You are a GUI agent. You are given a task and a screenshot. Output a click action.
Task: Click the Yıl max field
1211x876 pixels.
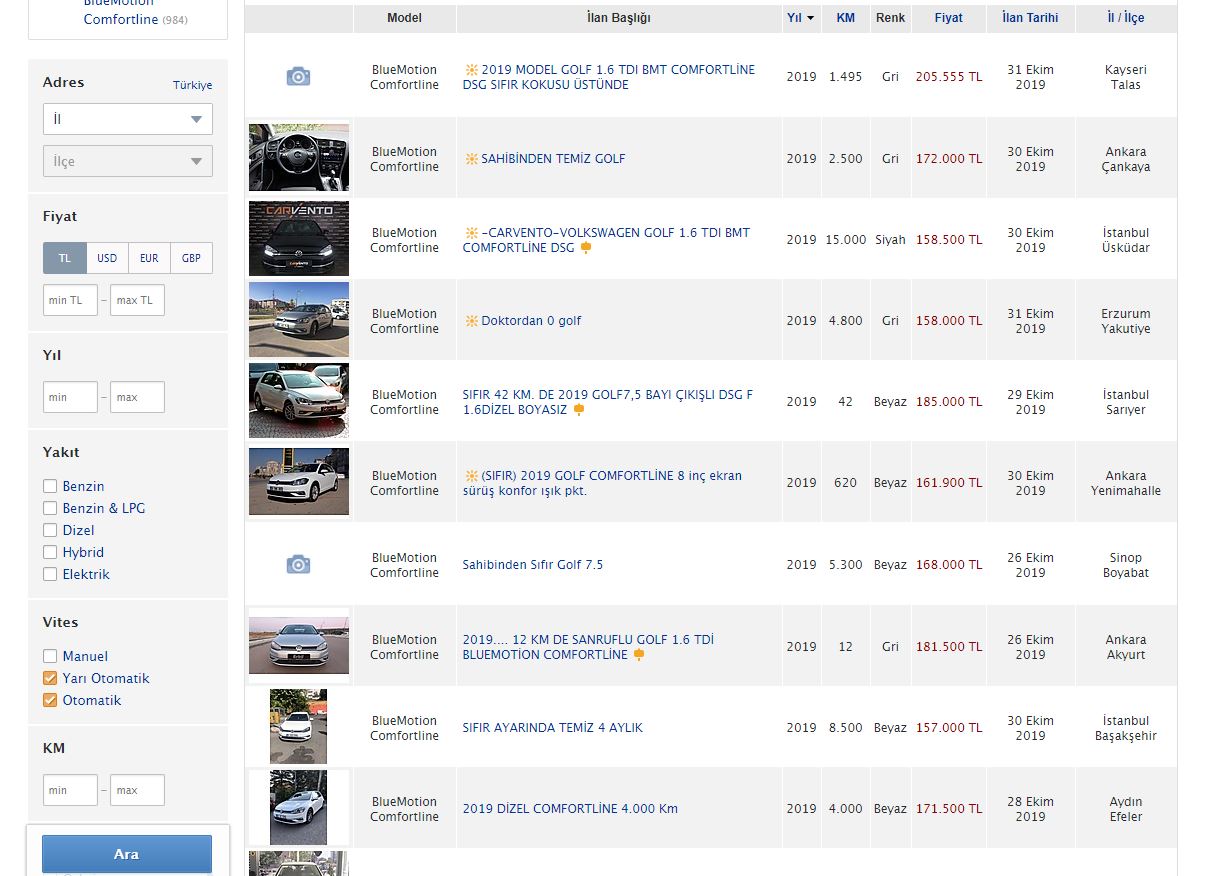pos(137,397)
